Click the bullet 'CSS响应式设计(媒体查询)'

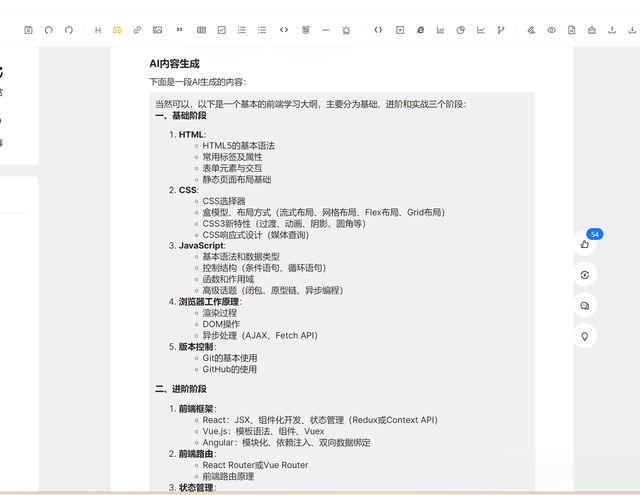[x=256, y=235]
